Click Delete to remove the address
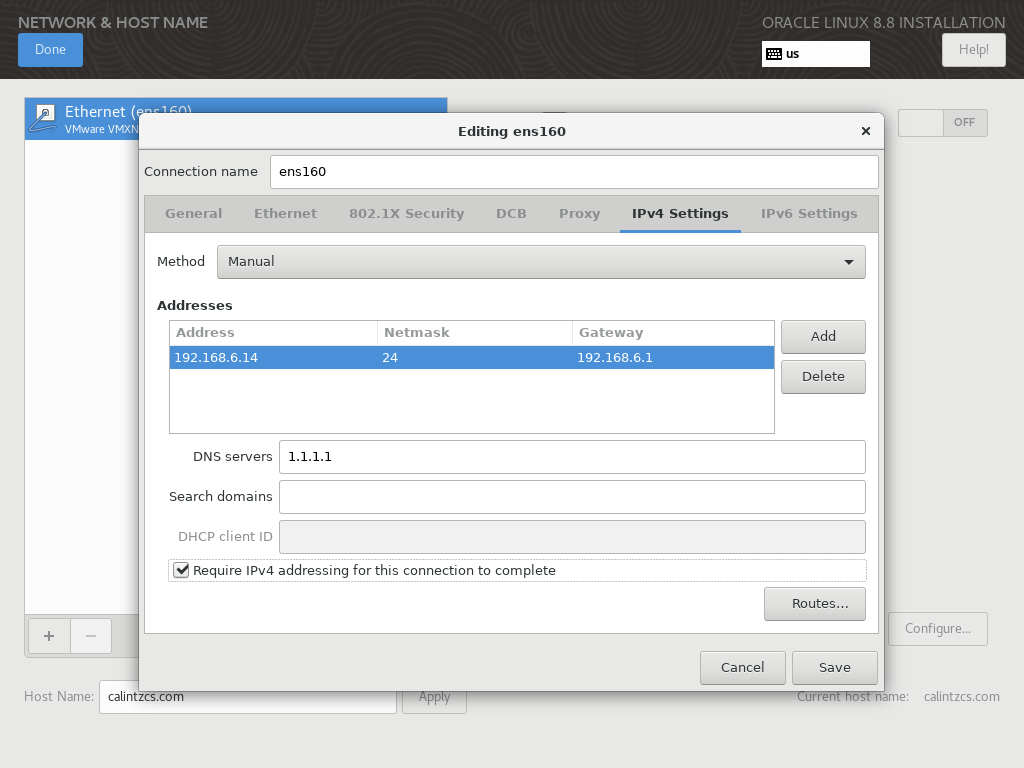Image resolution: width=1024 pixels, height=768 pixels. [823, 377]
